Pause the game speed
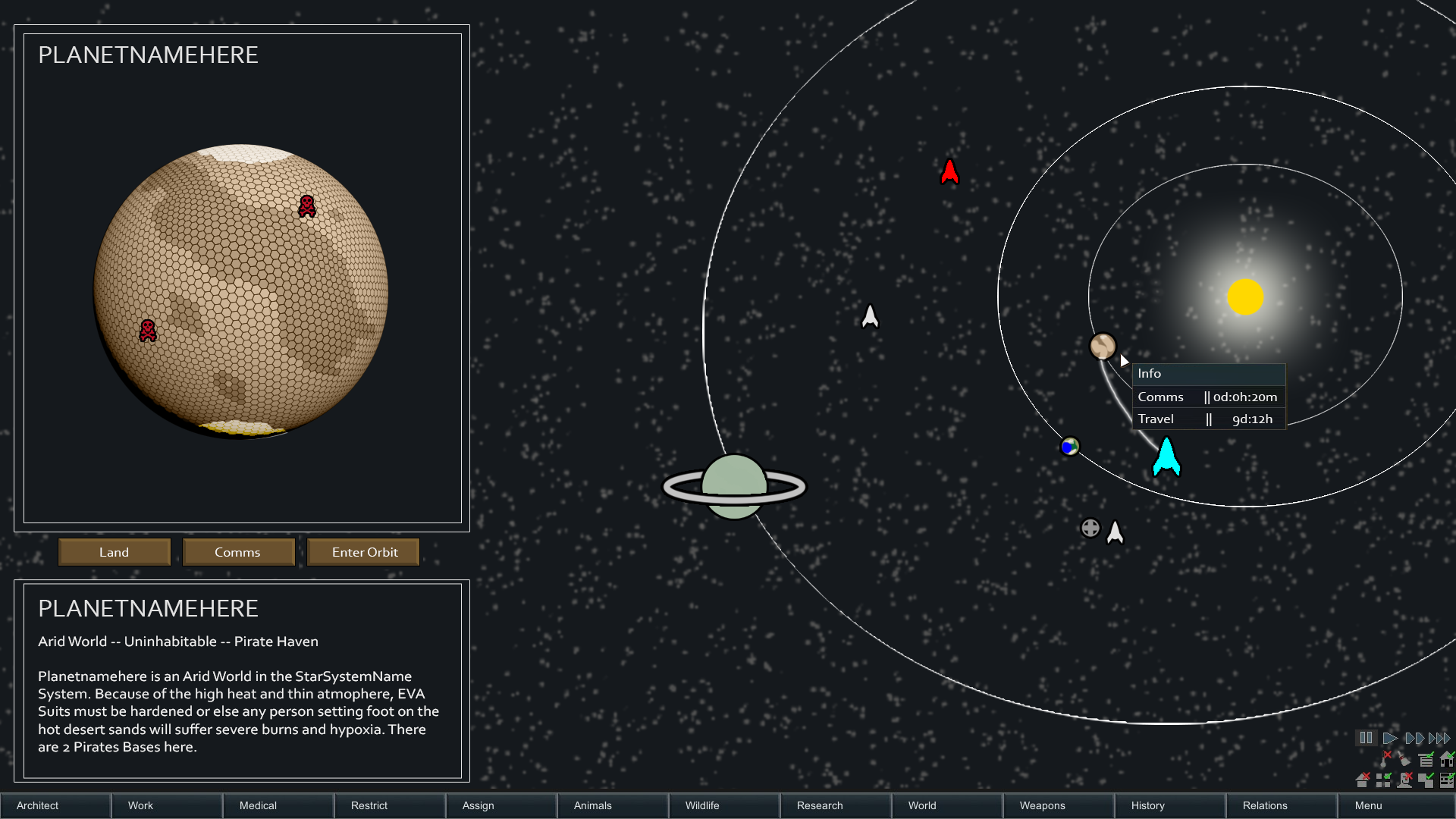Viewport: 1456px width, 819px height. click(1367, 738)
